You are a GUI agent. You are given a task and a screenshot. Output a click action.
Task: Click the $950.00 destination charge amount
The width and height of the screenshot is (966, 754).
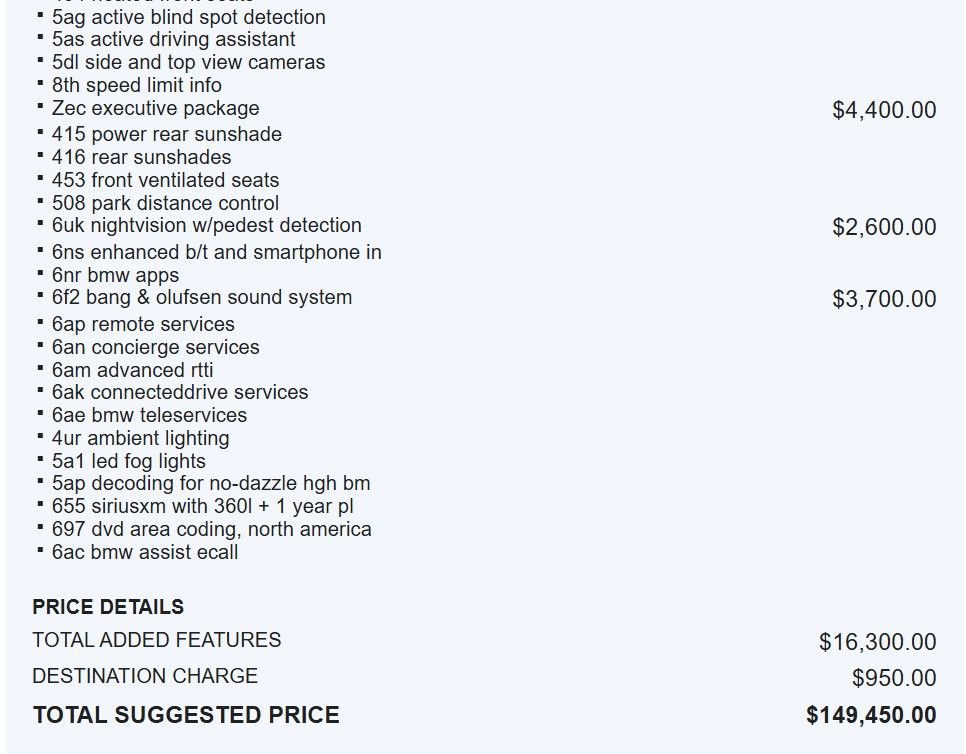pyautogui.click(x=894, y=678)
